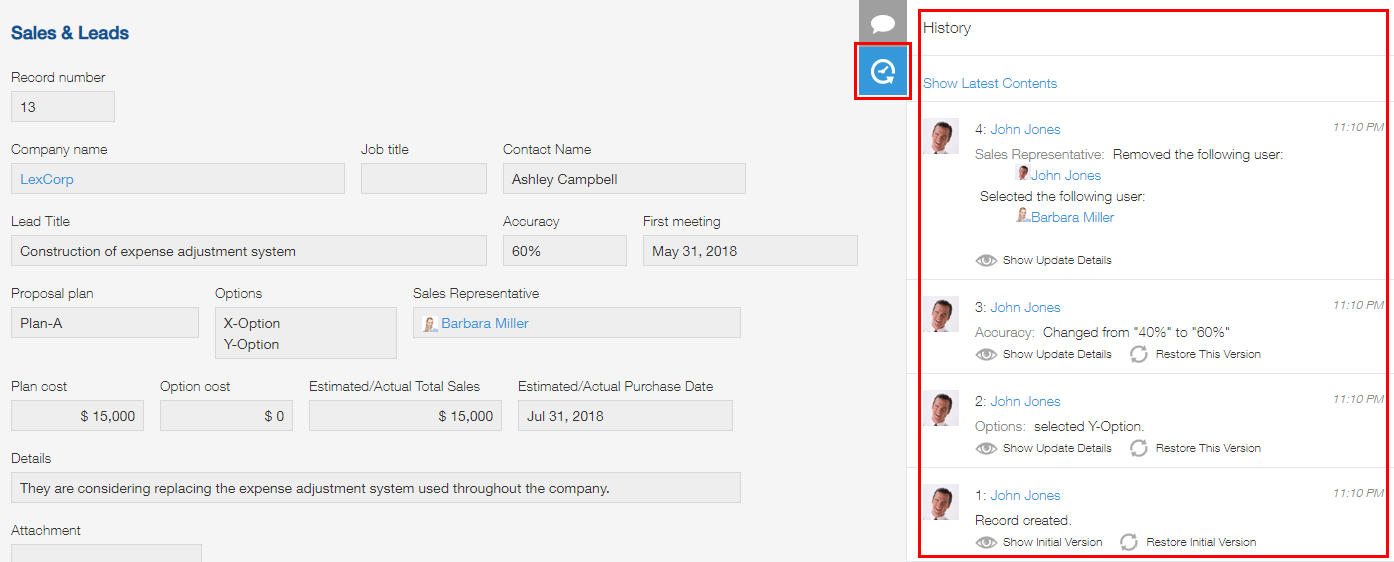Click restore icon for version 2
The height and width of the screenshot is (562, 1394).
tap(1138, 448)
